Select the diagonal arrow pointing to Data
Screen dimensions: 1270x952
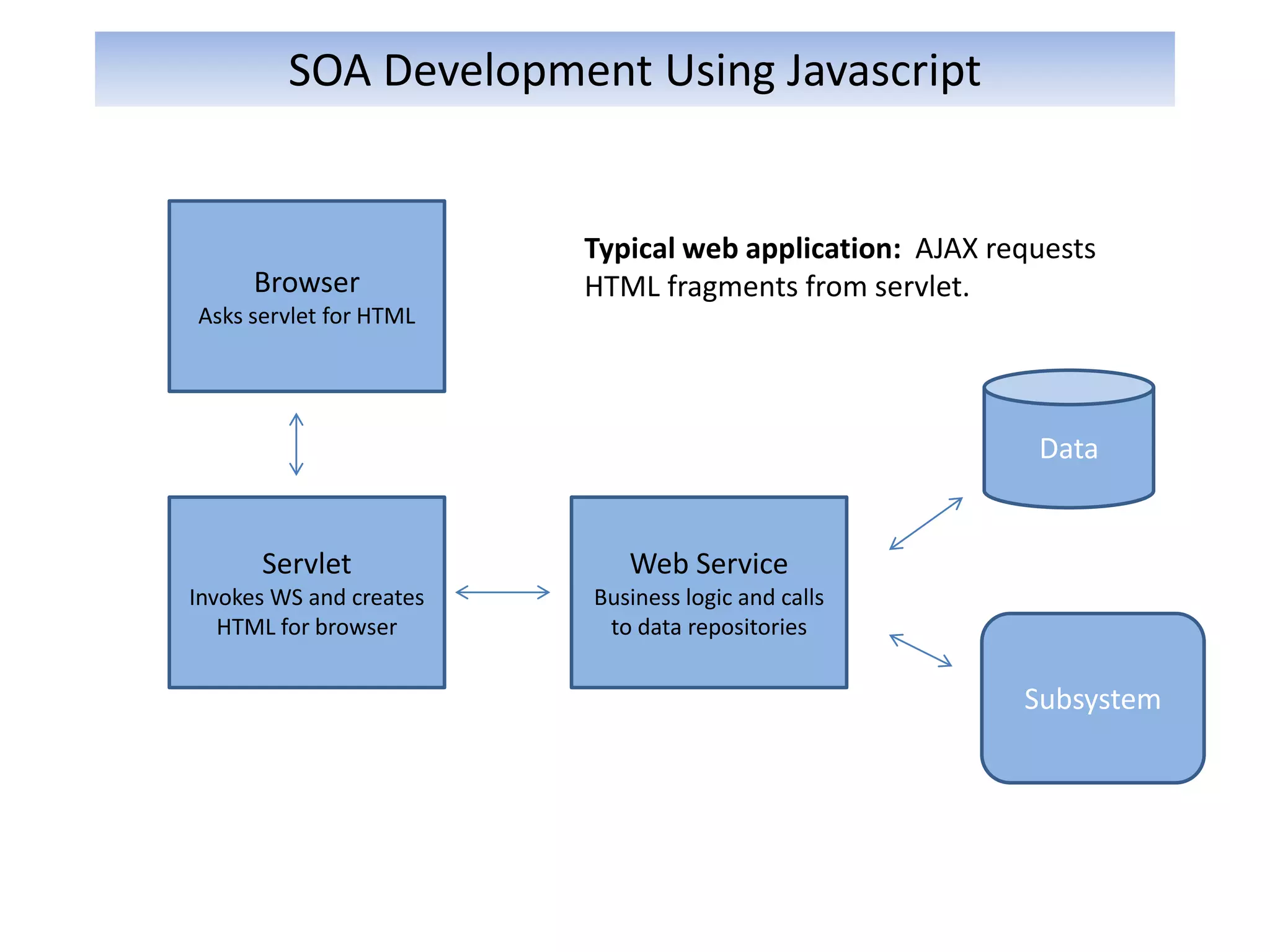click(926, 524)
